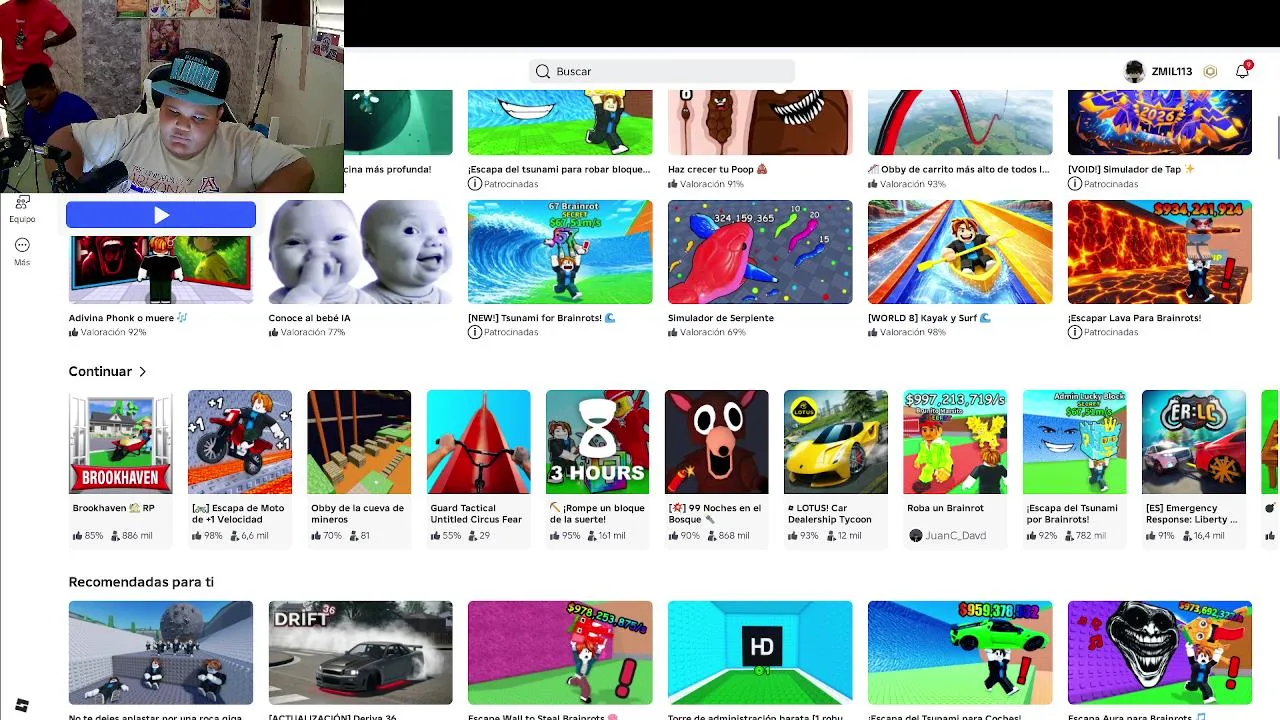Open Escapa del tsunami para robar bloques
The image size is (1280, 720).
coord(560,122)
